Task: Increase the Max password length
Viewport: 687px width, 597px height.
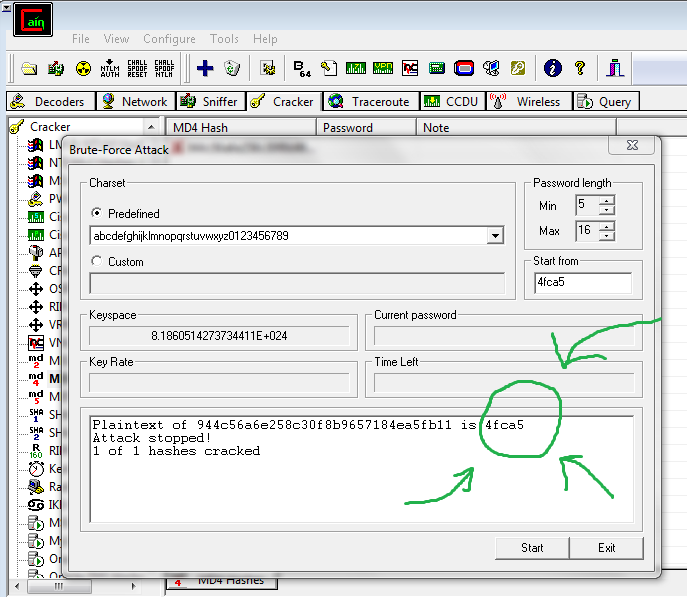Action: pos(606,226)
